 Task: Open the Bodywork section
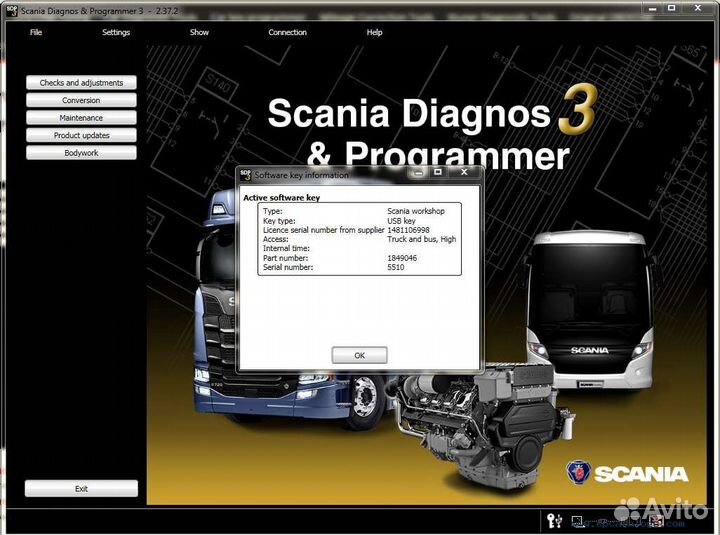coord(81,152)
